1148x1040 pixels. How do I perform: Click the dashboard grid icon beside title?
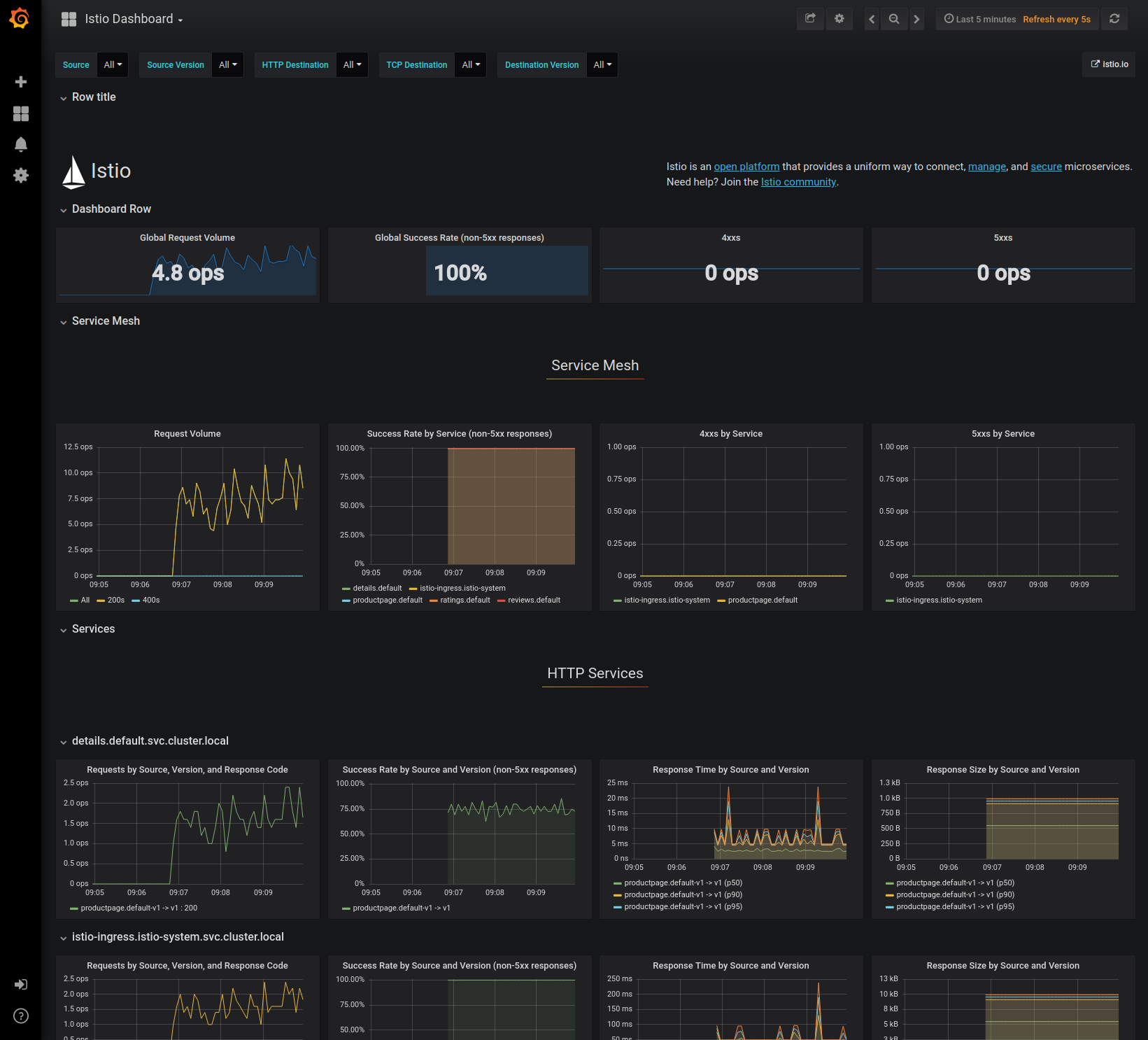click(x=69, y=19)
